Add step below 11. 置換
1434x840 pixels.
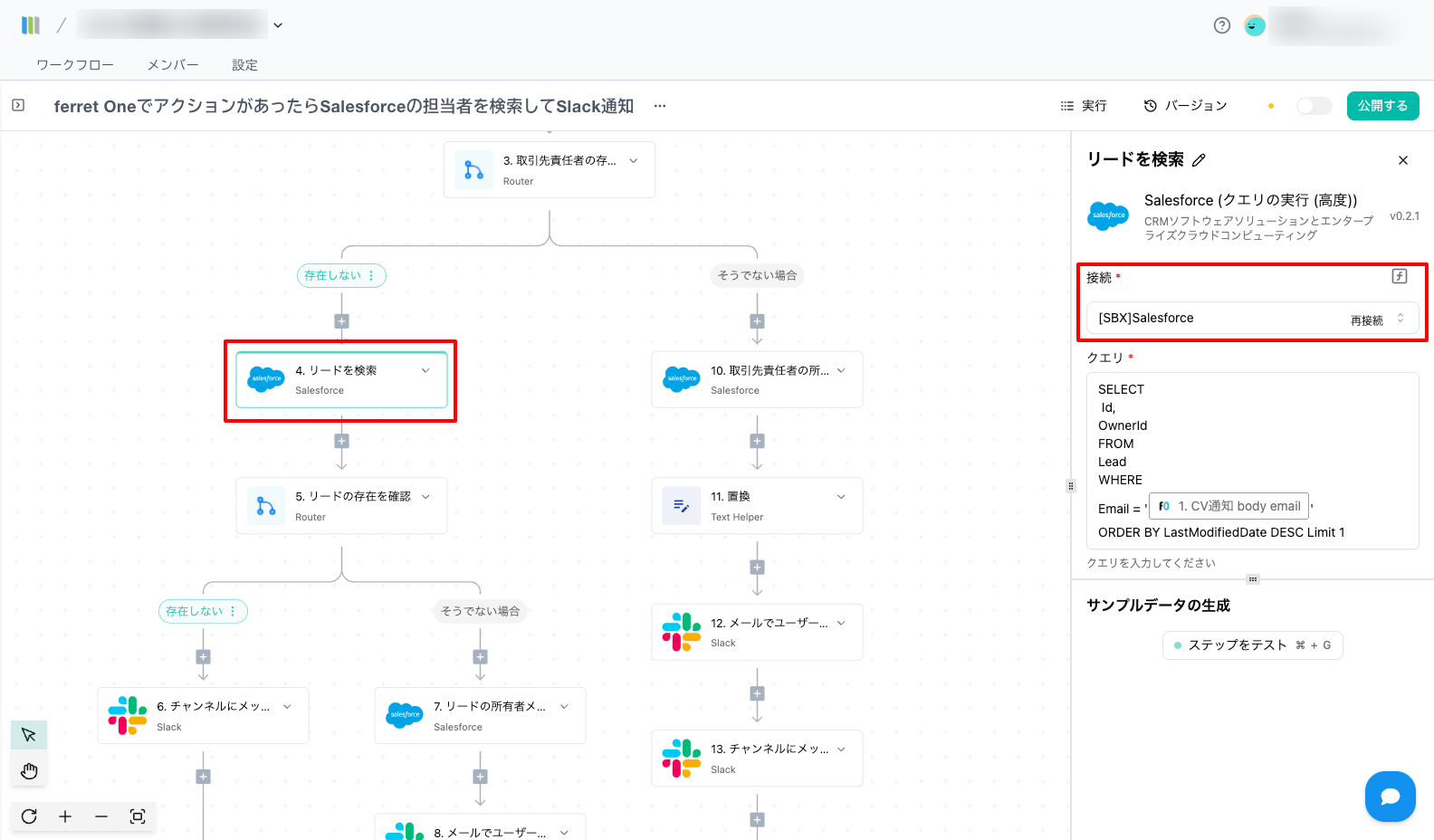(x=757, y=568)
